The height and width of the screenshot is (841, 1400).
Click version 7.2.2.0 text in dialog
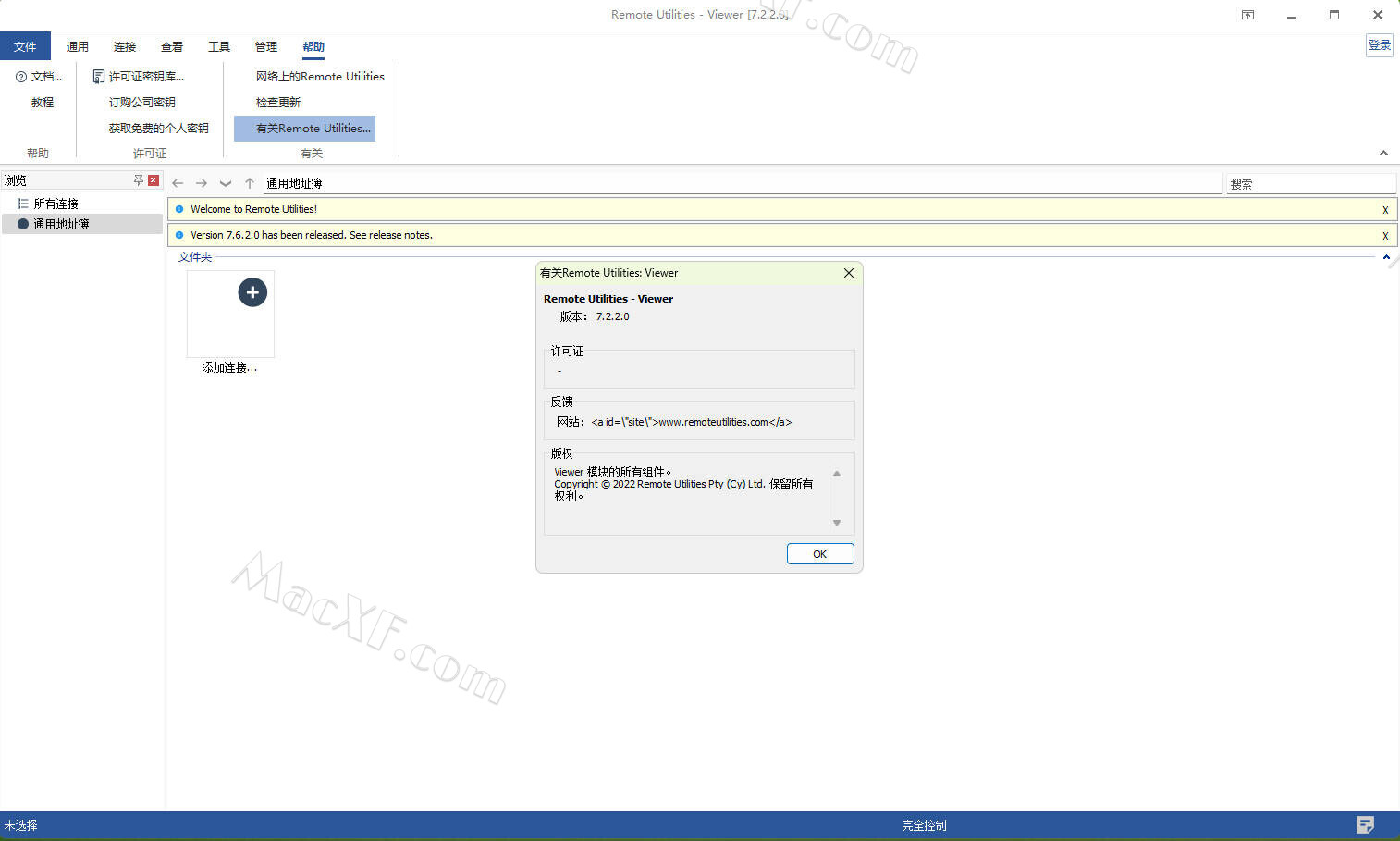tap(612, 316)
